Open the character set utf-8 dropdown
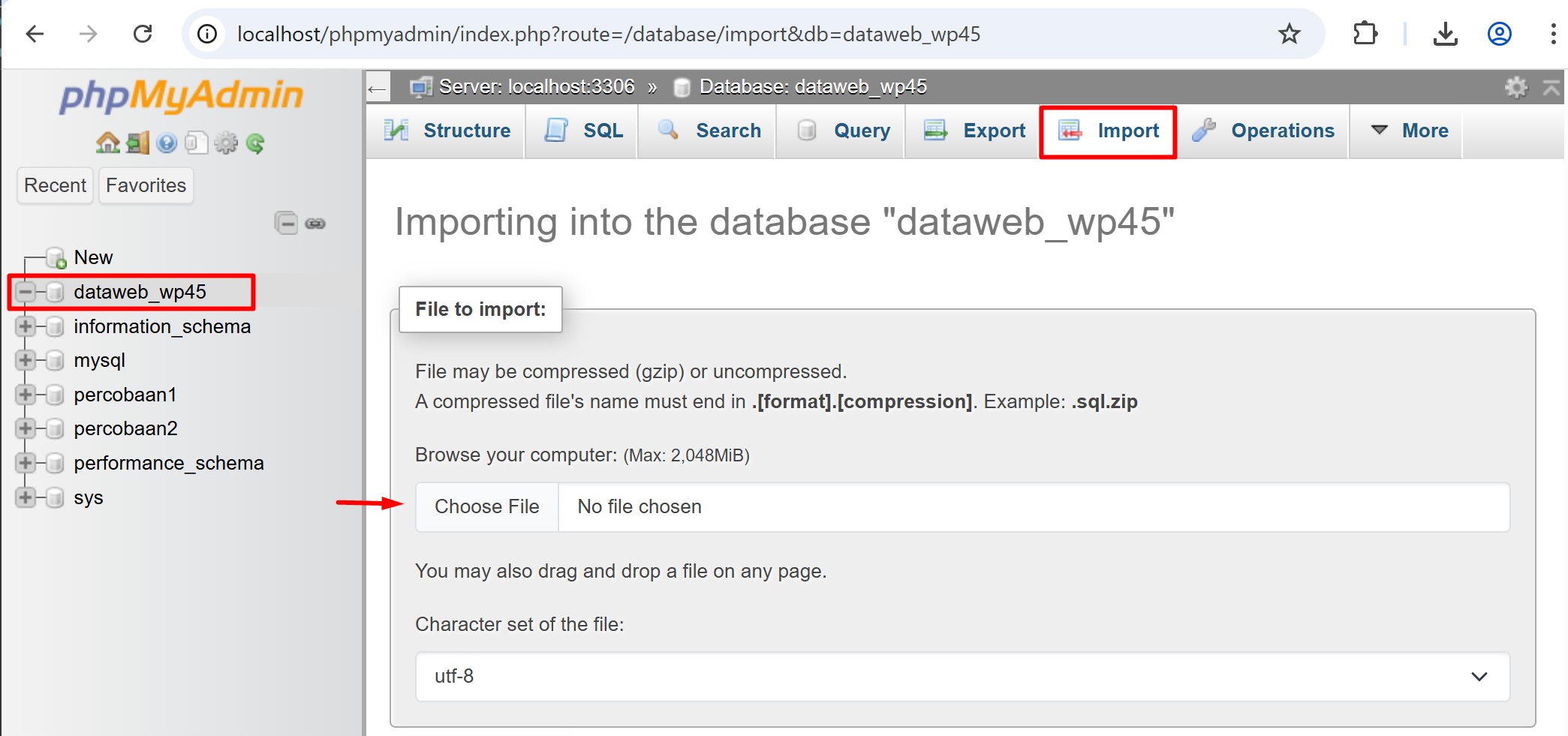 point(962,676)
